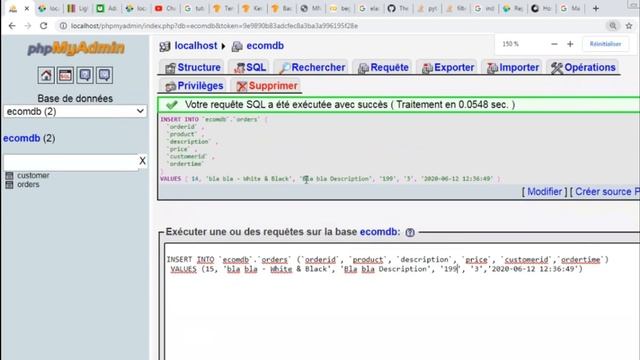This screenshot has width=640, height=360.
Task: Focus the browser address bar URL
Action: point(214,26)
